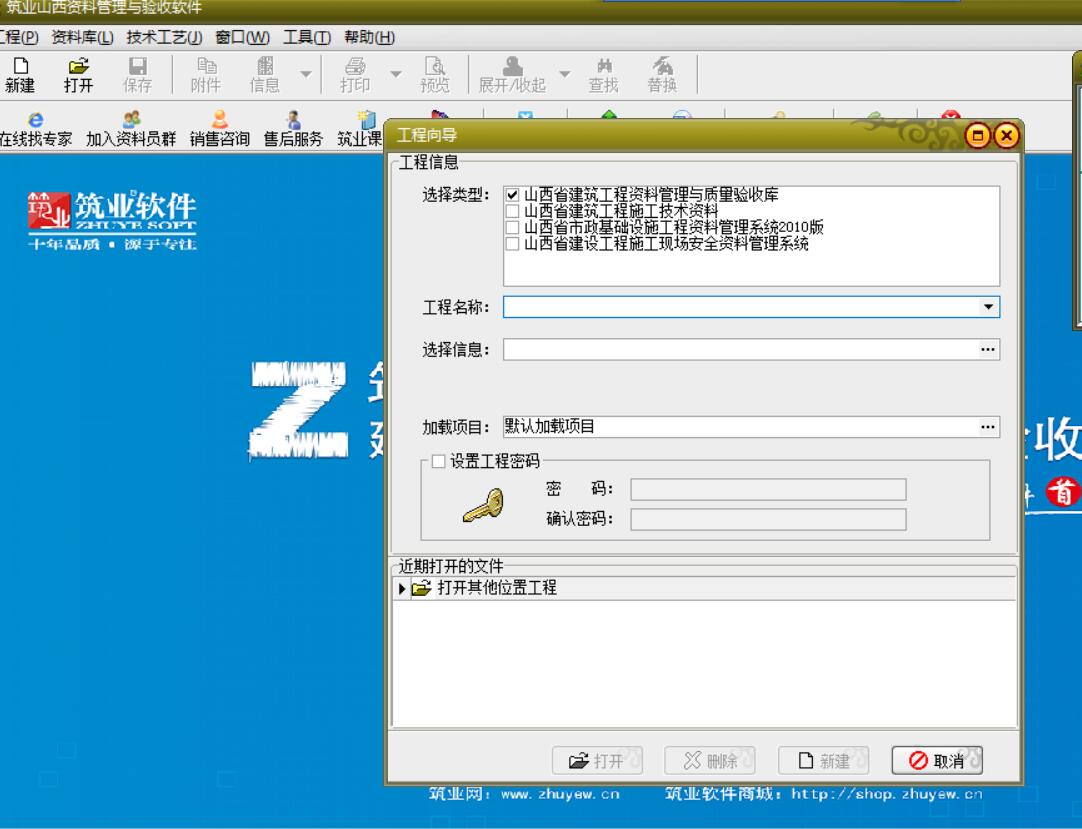Click the 打印 printer toolbar icon
1082x829 pixels.
[355, 75]
